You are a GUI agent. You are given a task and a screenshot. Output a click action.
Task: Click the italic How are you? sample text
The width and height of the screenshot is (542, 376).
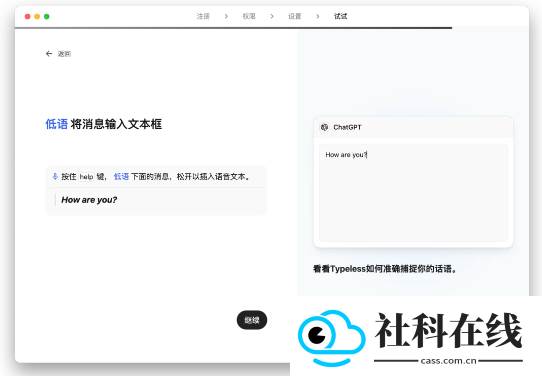click(89, 200)
